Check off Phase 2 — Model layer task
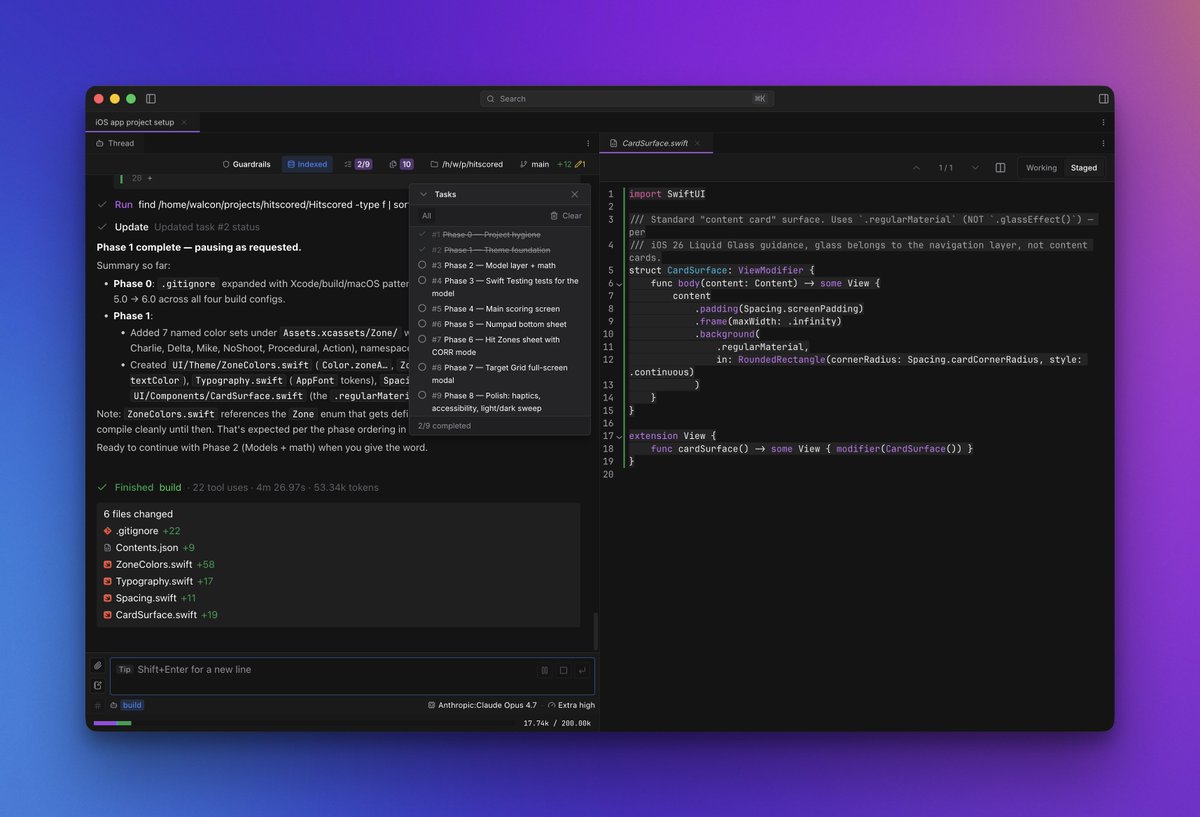 pyautogui.click(x=423, y=265)
